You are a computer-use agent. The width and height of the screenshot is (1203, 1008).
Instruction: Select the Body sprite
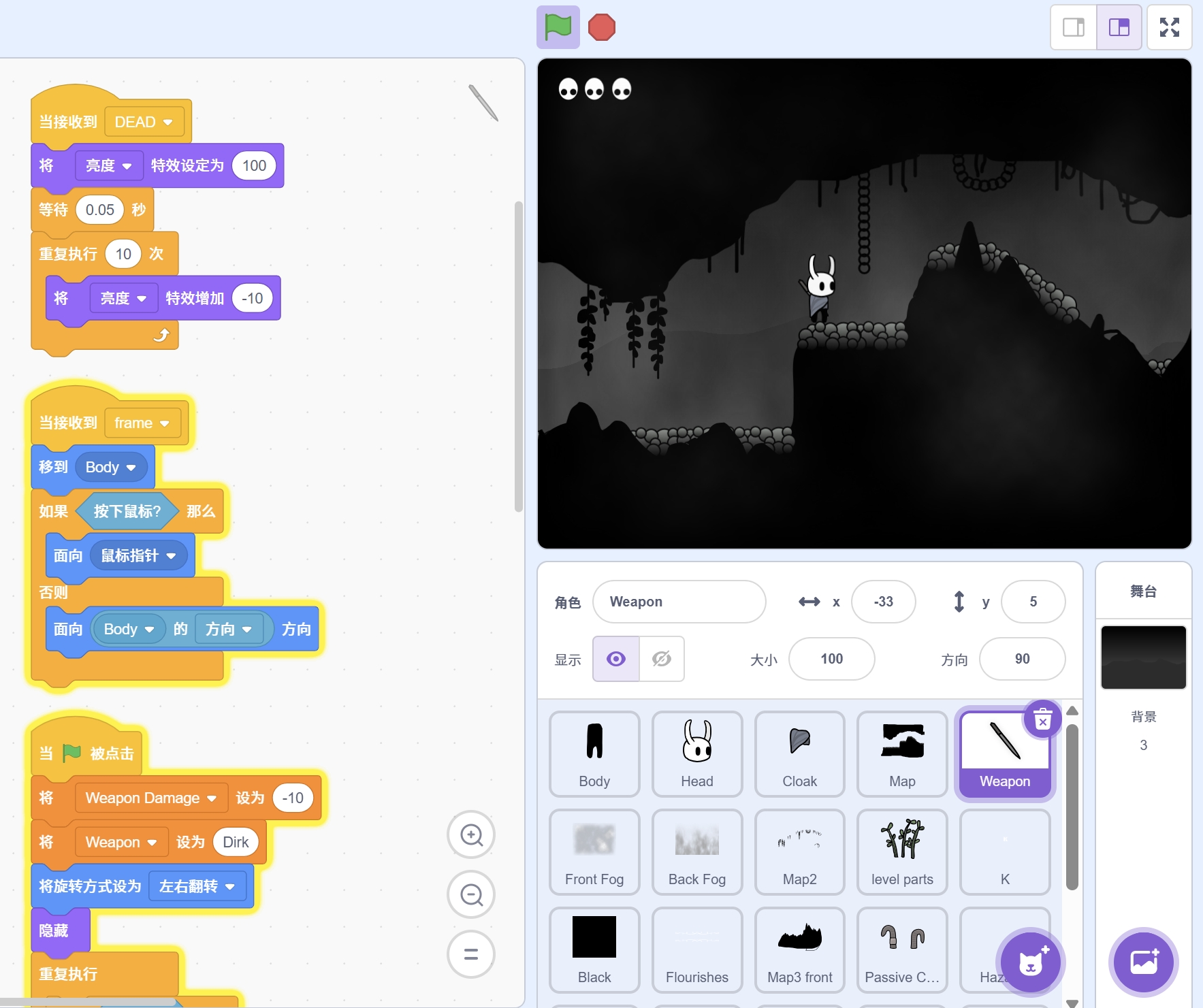[594, 754]
